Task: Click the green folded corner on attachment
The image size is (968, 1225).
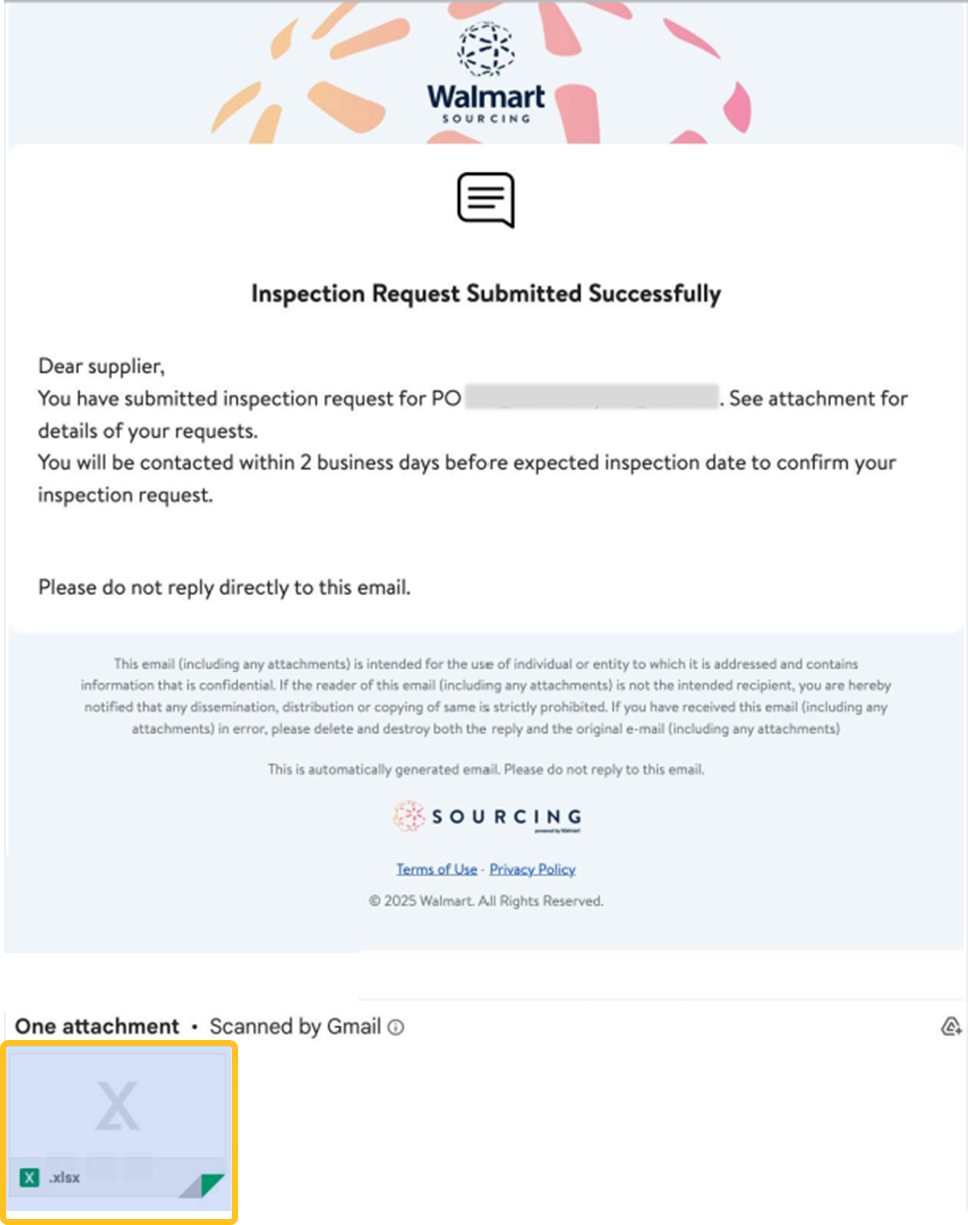Action: pos(211,1185)
